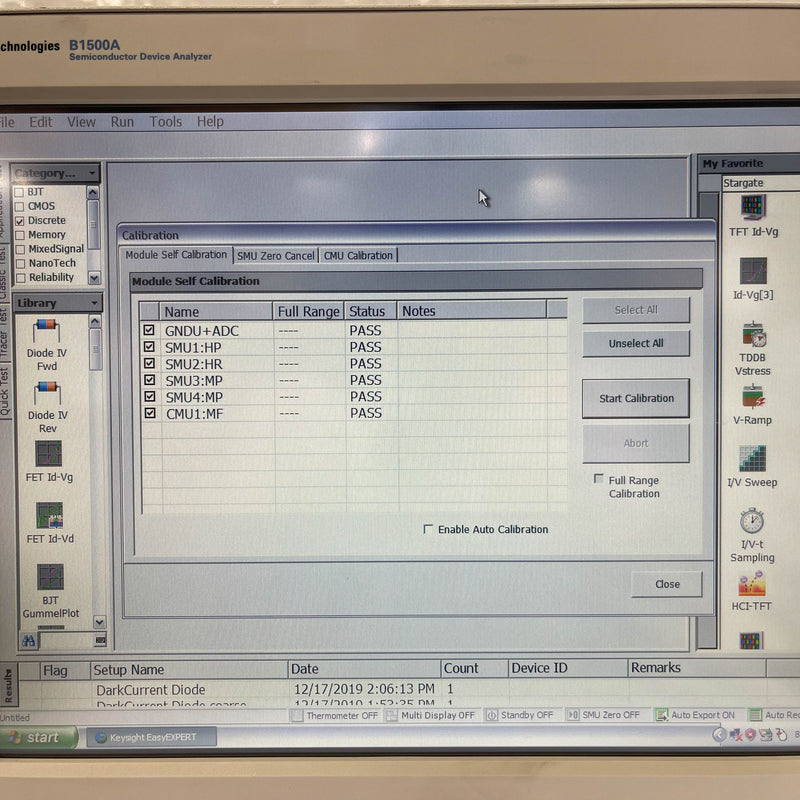Enable Auto Calibration checkbox
The width and height of the screenshot is (800, 800).
point(430,529)
